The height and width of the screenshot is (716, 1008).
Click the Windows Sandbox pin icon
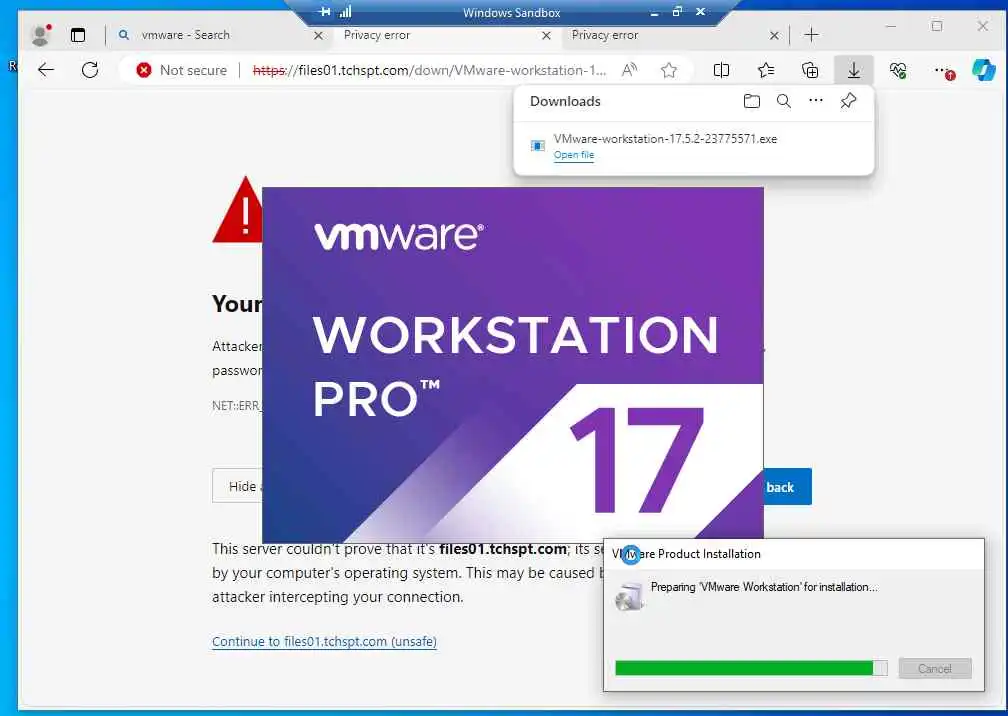pyautogui.click(x=325, y=12)
